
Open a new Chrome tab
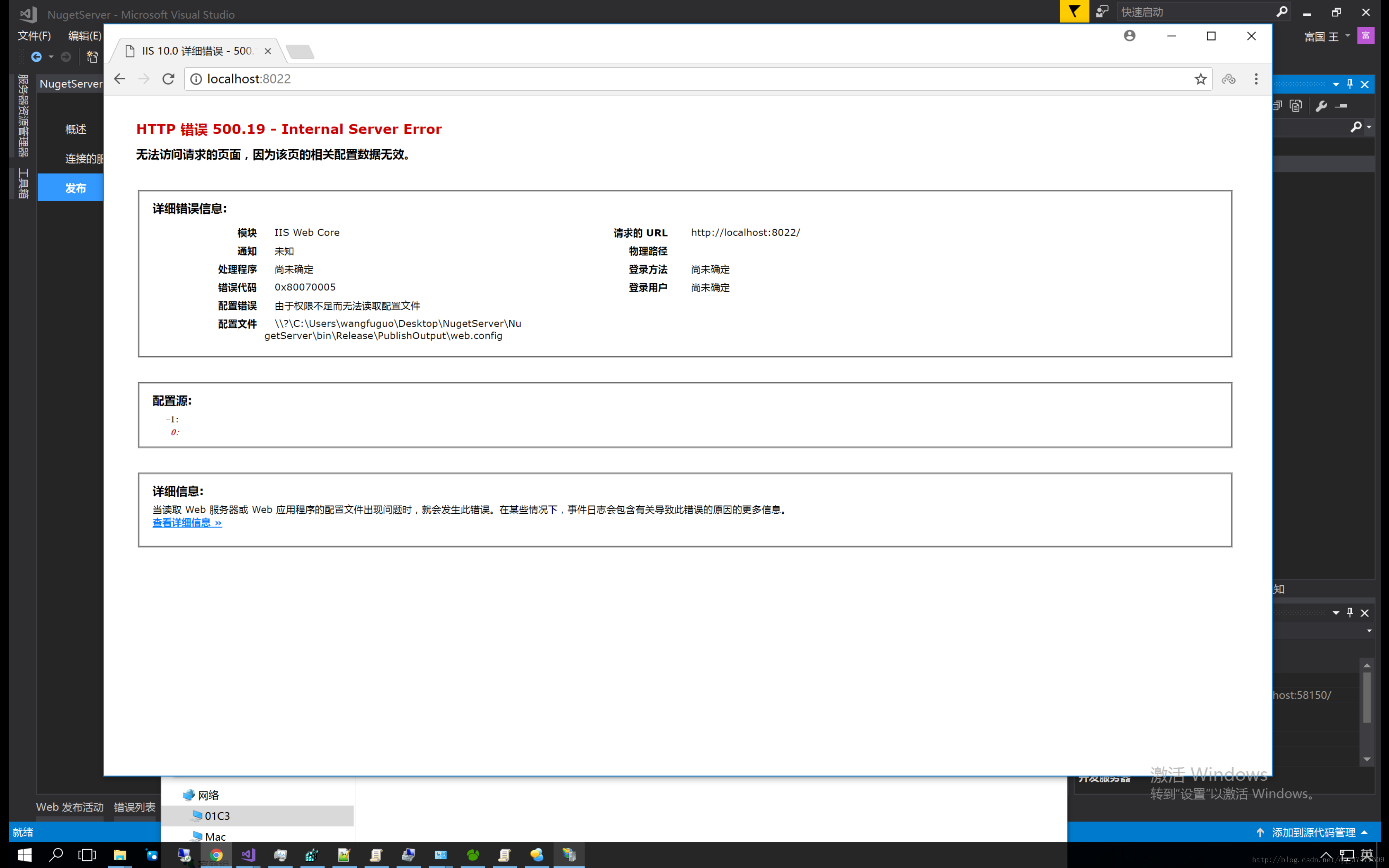[300, 52]
